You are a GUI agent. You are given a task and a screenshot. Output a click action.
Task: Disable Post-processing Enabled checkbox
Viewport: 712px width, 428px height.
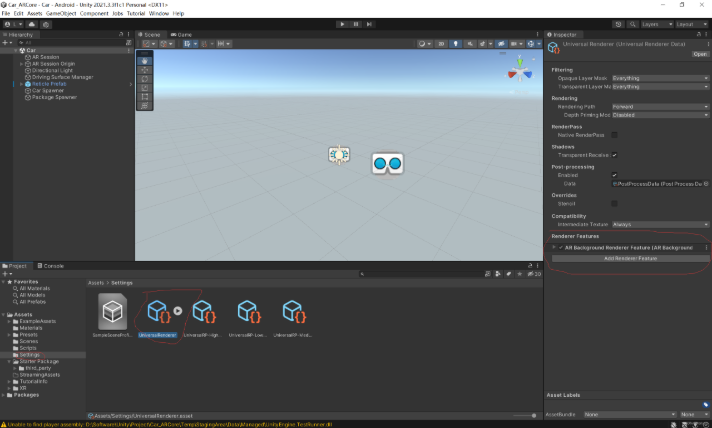coord(614,175)
